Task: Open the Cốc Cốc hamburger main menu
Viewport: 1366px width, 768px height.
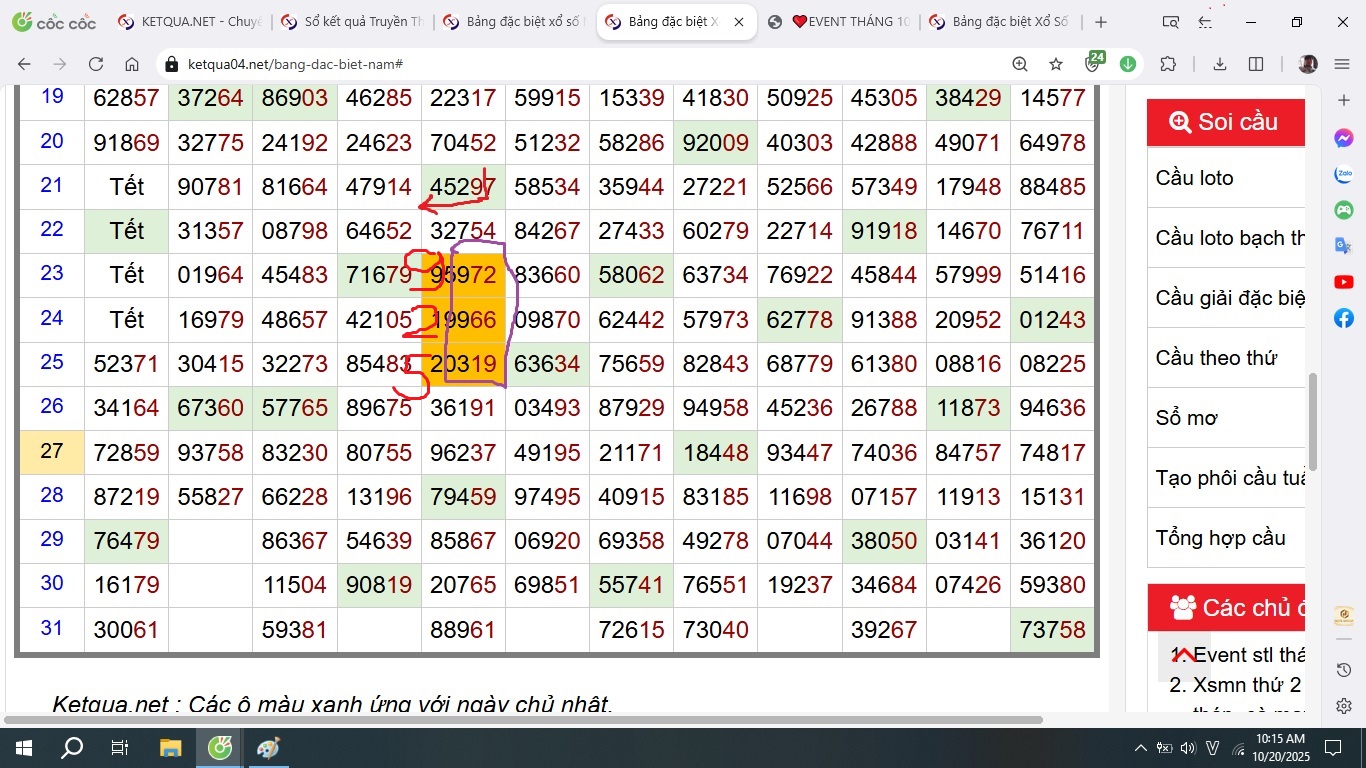Action: (1342, 64)
